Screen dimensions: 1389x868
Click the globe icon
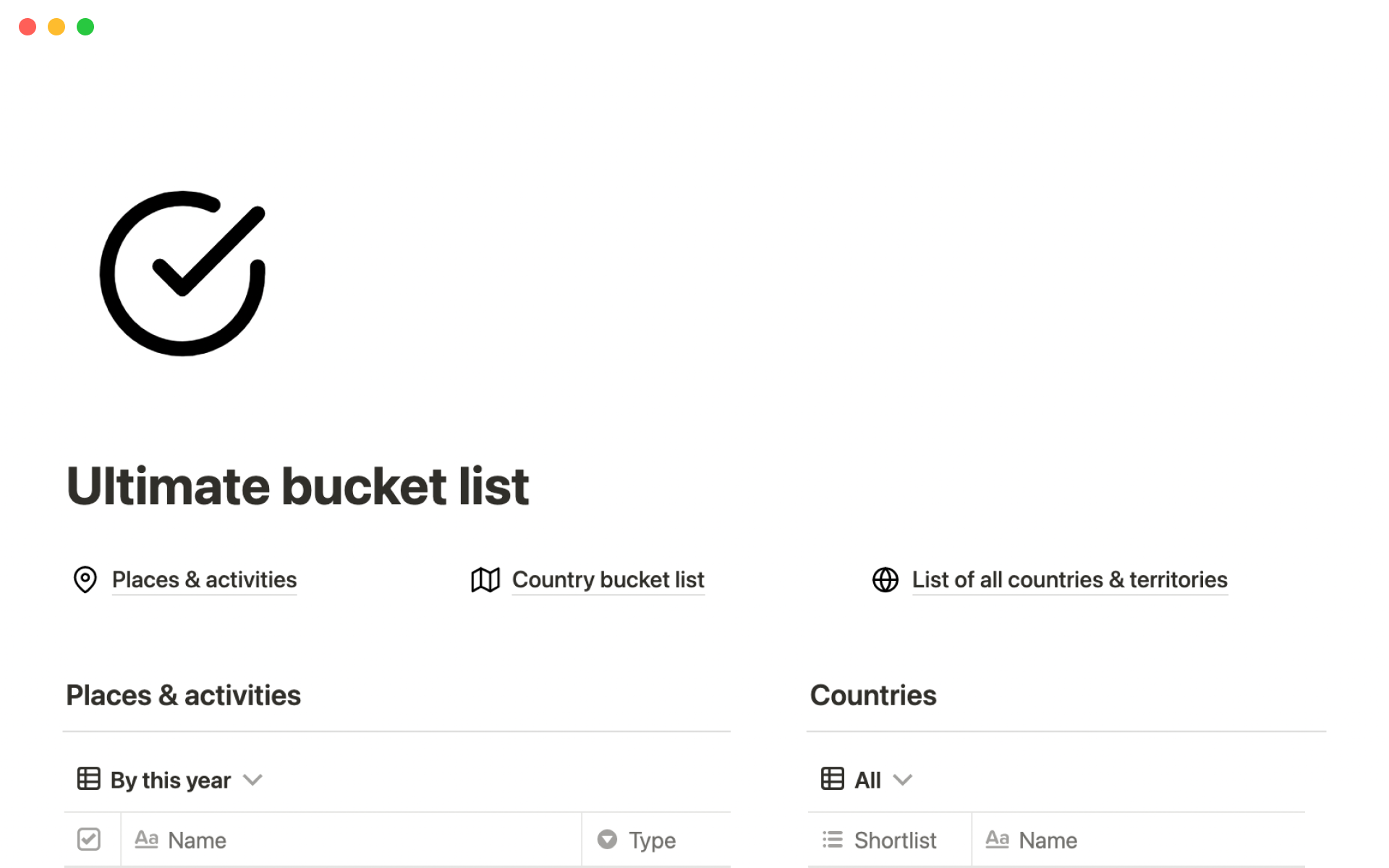tap(885, 579)
